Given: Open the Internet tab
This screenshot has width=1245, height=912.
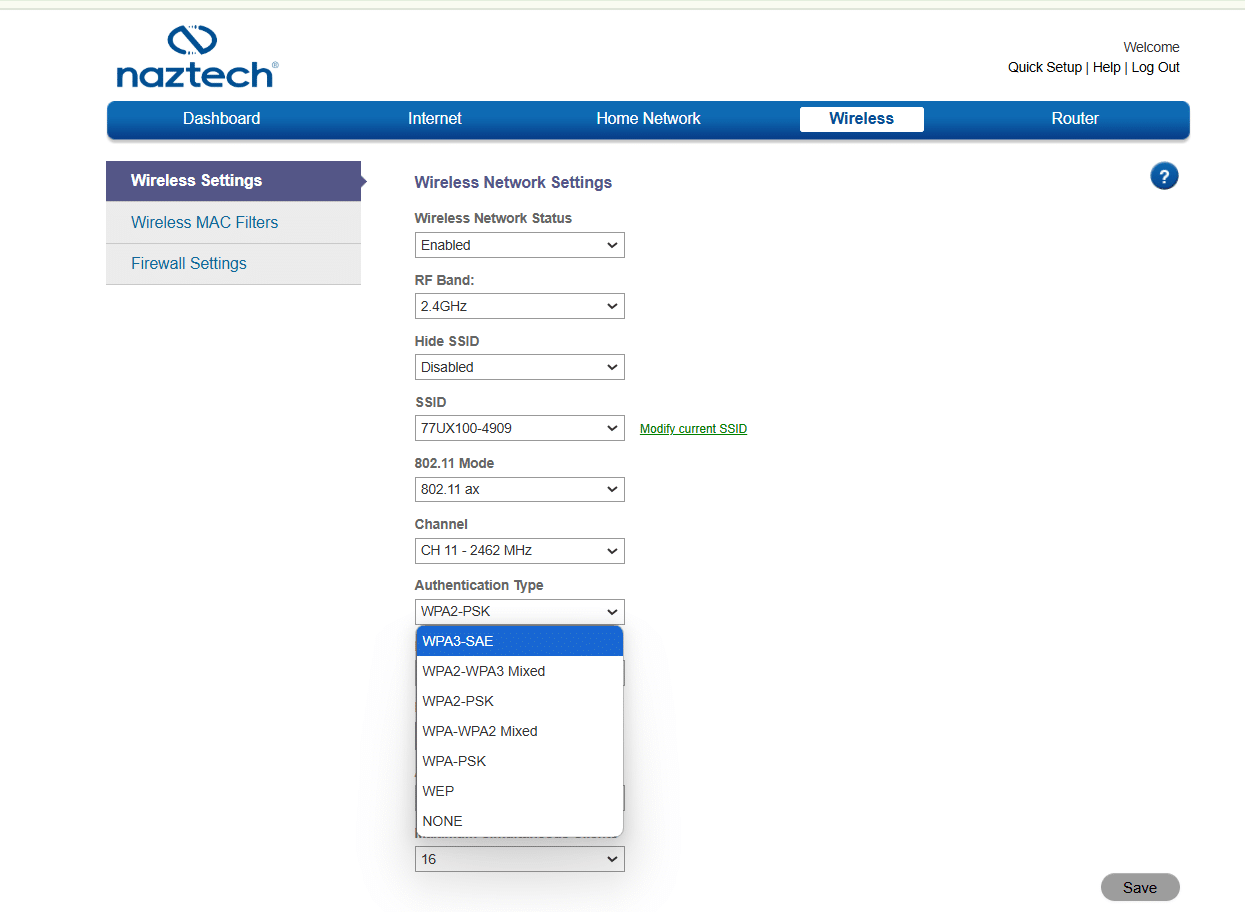Looking at the screenshot, I should [434, 119].
